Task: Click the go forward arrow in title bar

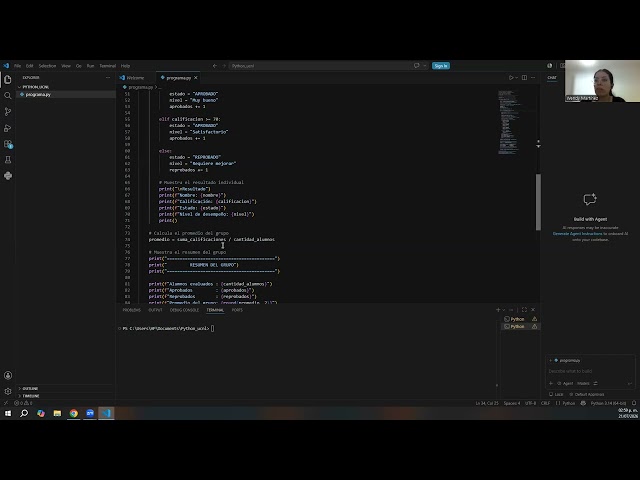Action: coord(224,66)
